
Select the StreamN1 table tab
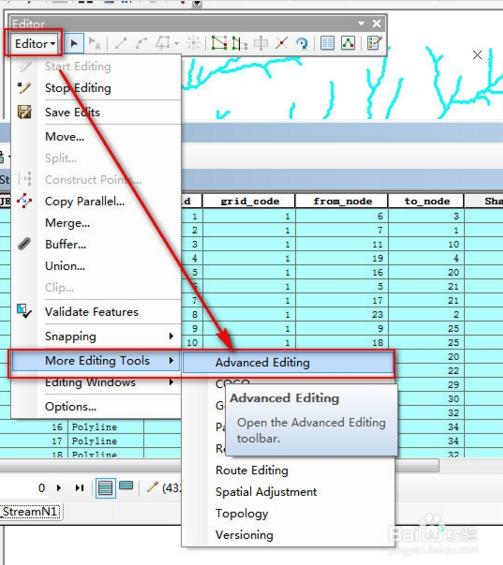[30, 512]
